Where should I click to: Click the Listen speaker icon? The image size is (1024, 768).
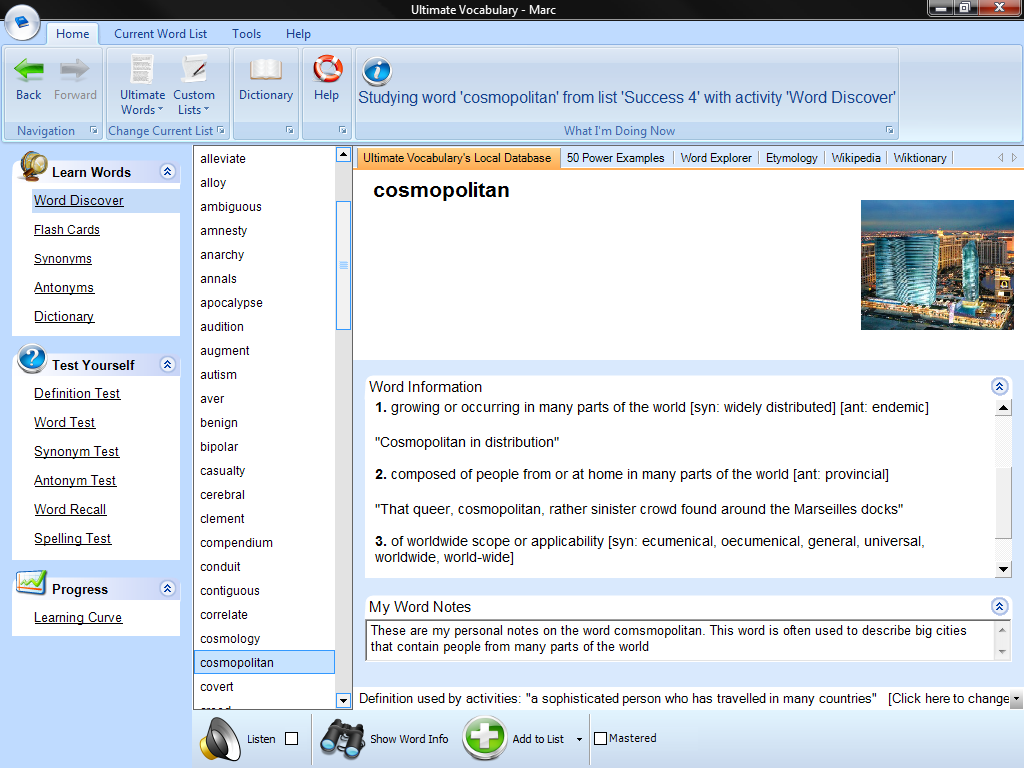pos(220,739)
